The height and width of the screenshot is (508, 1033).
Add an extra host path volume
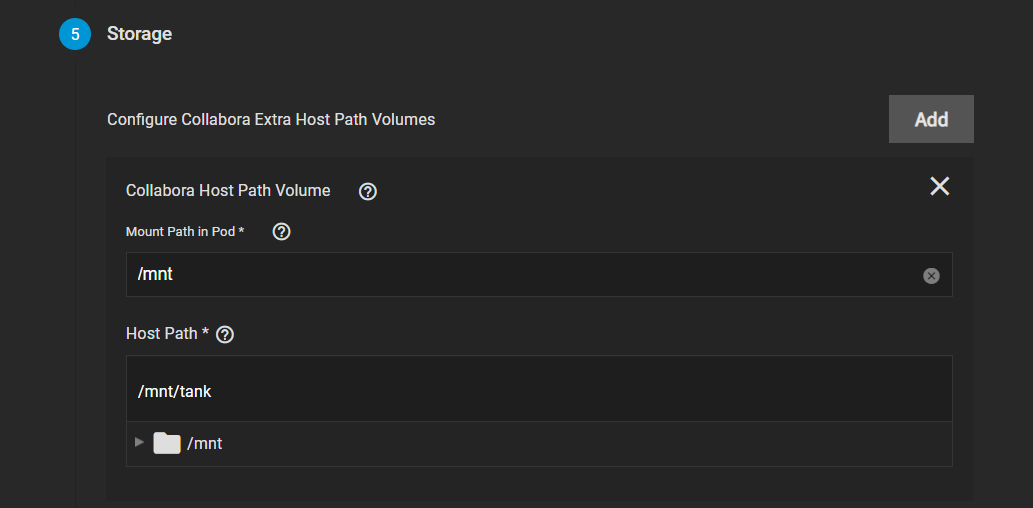pos(931,119)
